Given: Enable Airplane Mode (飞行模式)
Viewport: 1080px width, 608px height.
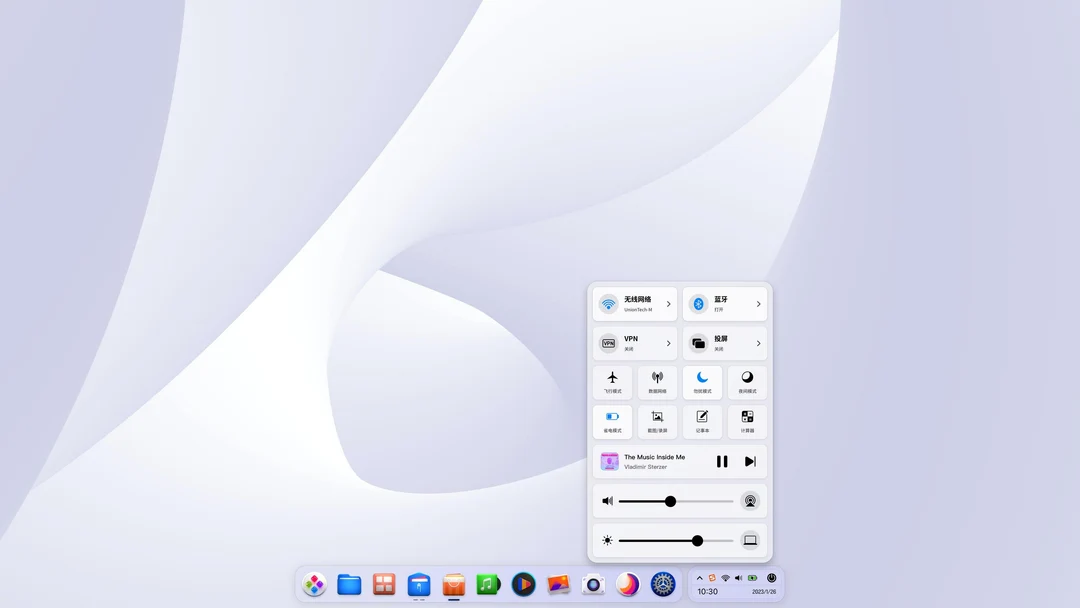Looking at the screenshot, I should coord(612,382).
